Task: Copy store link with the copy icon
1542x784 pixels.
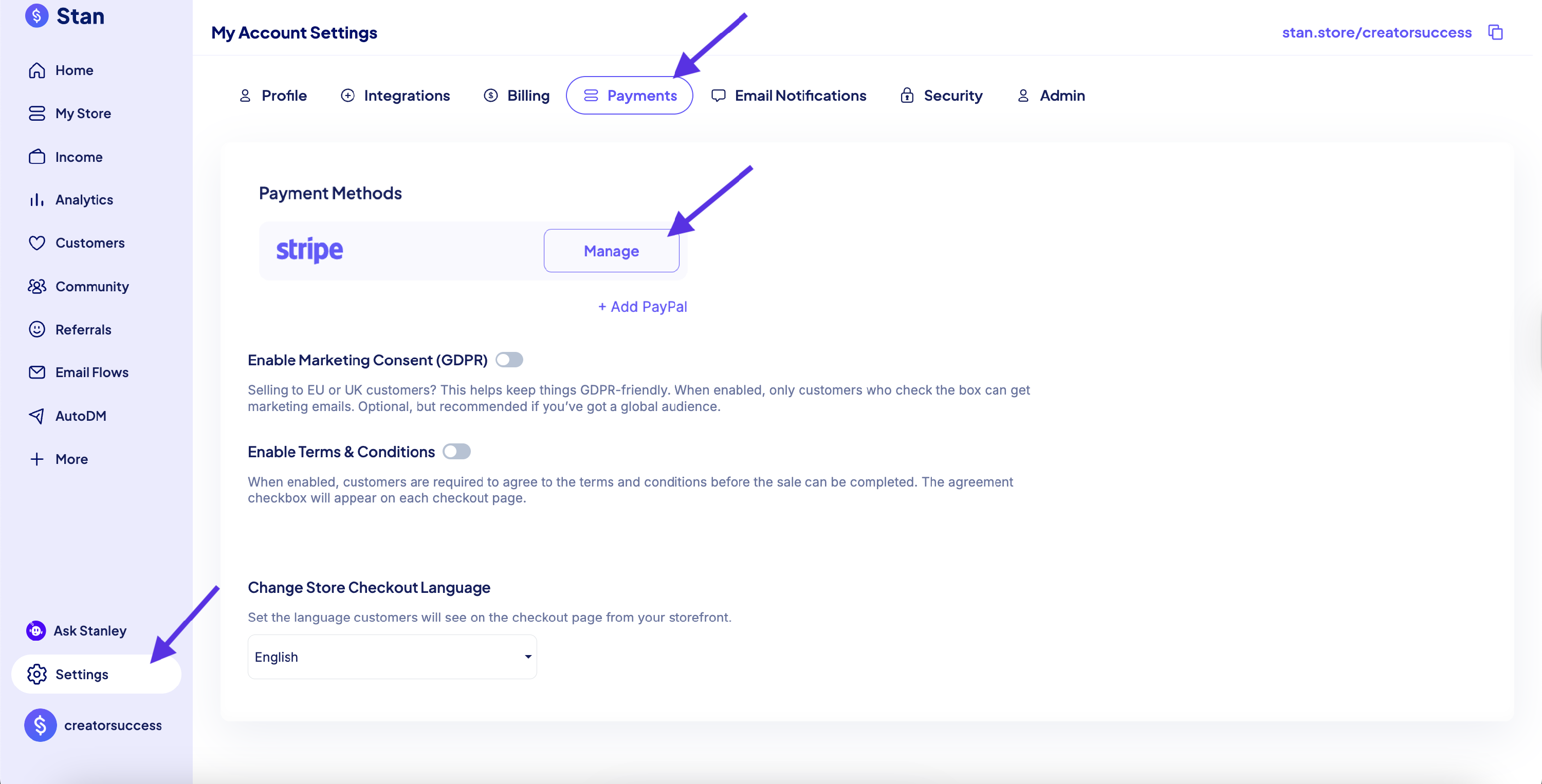Action: [1495, 32]
